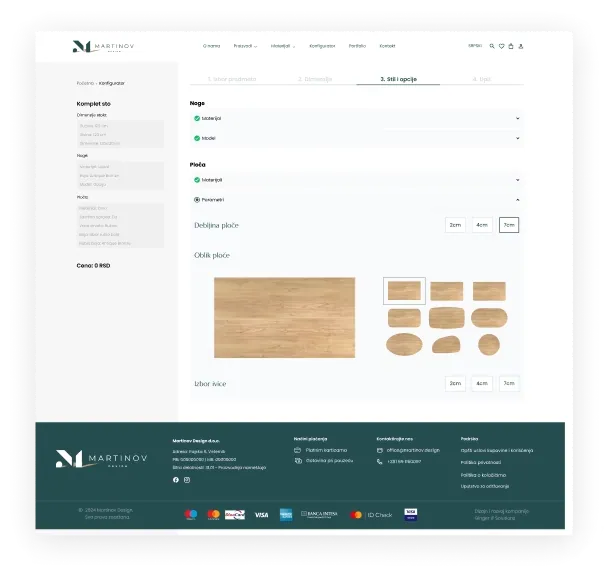Click the card payment icon in the footer

pos(298,450)
